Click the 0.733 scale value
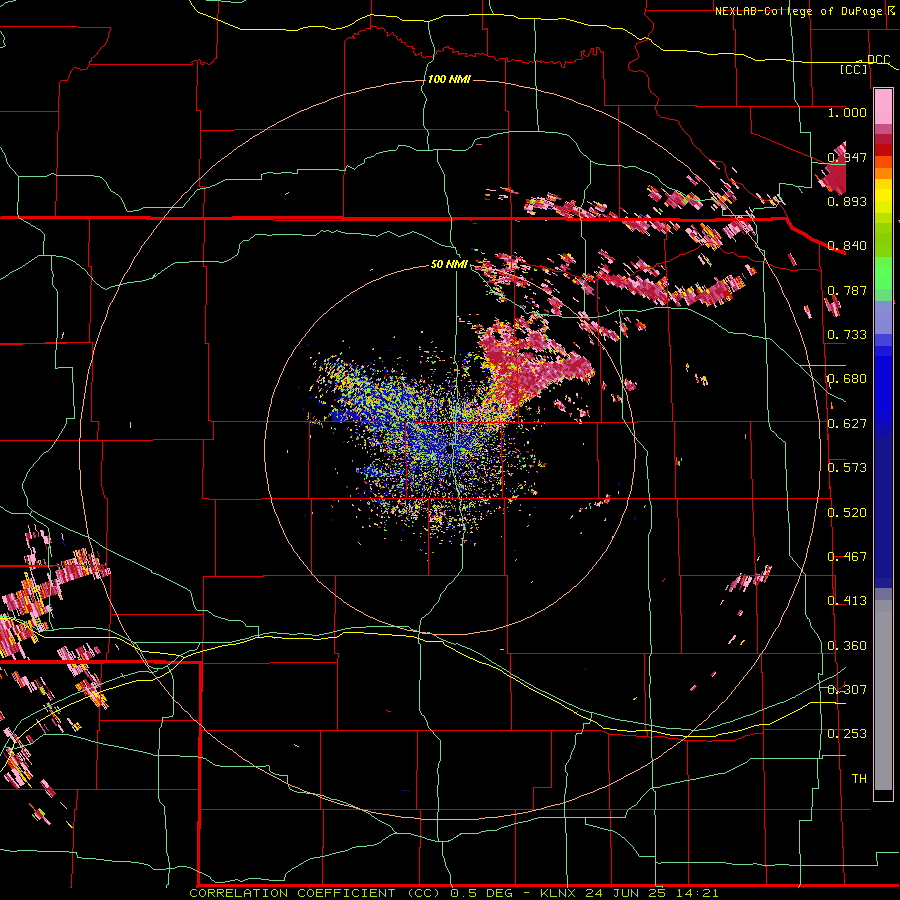Screen dimensions: 900x900 [x=847, y=335]
